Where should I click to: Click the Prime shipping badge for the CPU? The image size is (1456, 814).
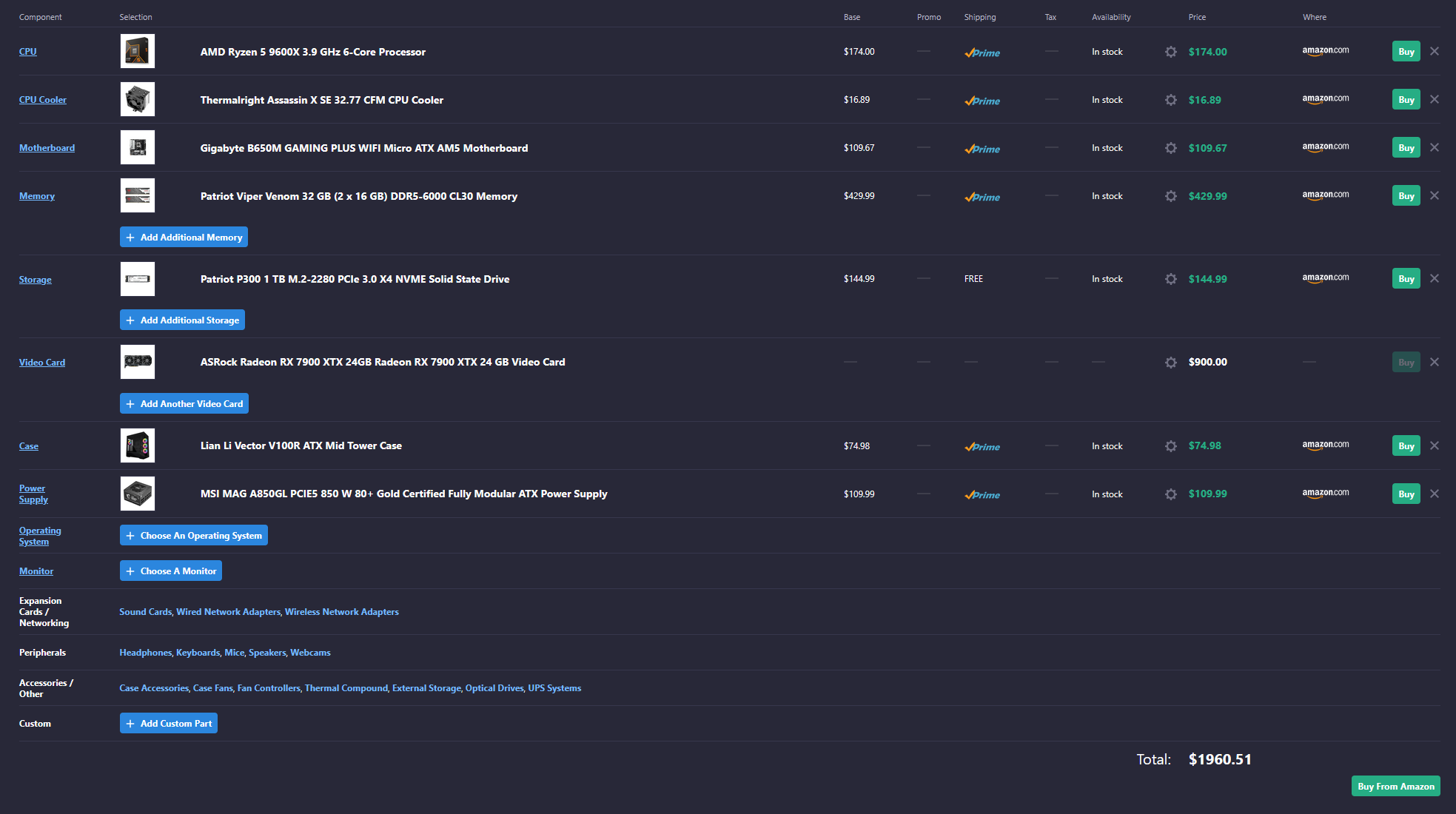click(982, 53)
